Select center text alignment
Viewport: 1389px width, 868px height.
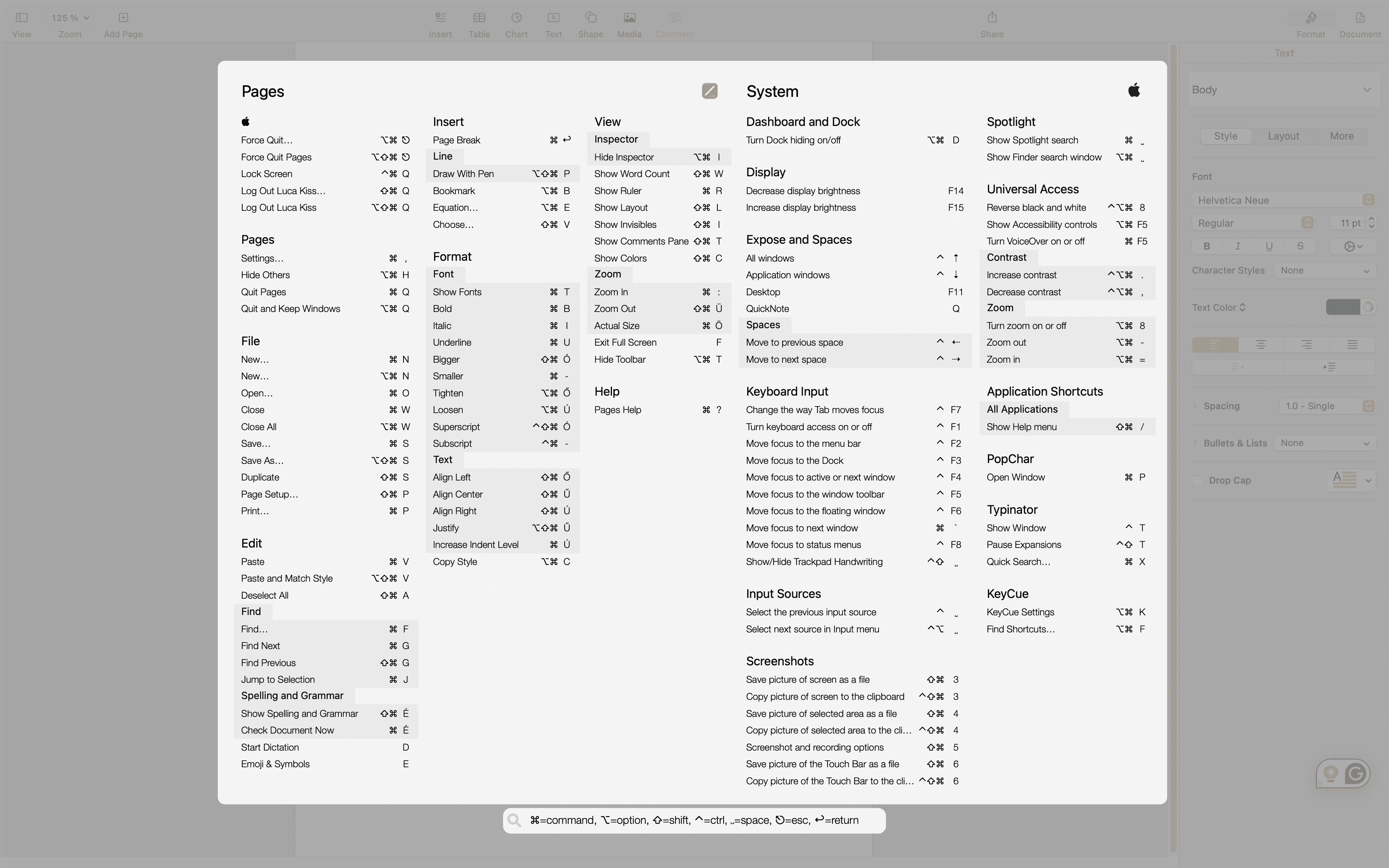pos(1261,344)
